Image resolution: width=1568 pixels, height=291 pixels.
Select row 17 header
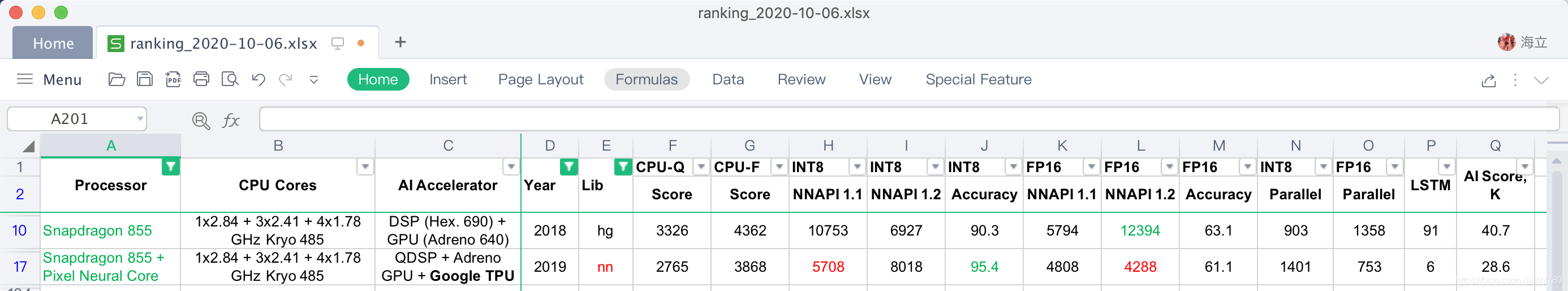point(19,267)
